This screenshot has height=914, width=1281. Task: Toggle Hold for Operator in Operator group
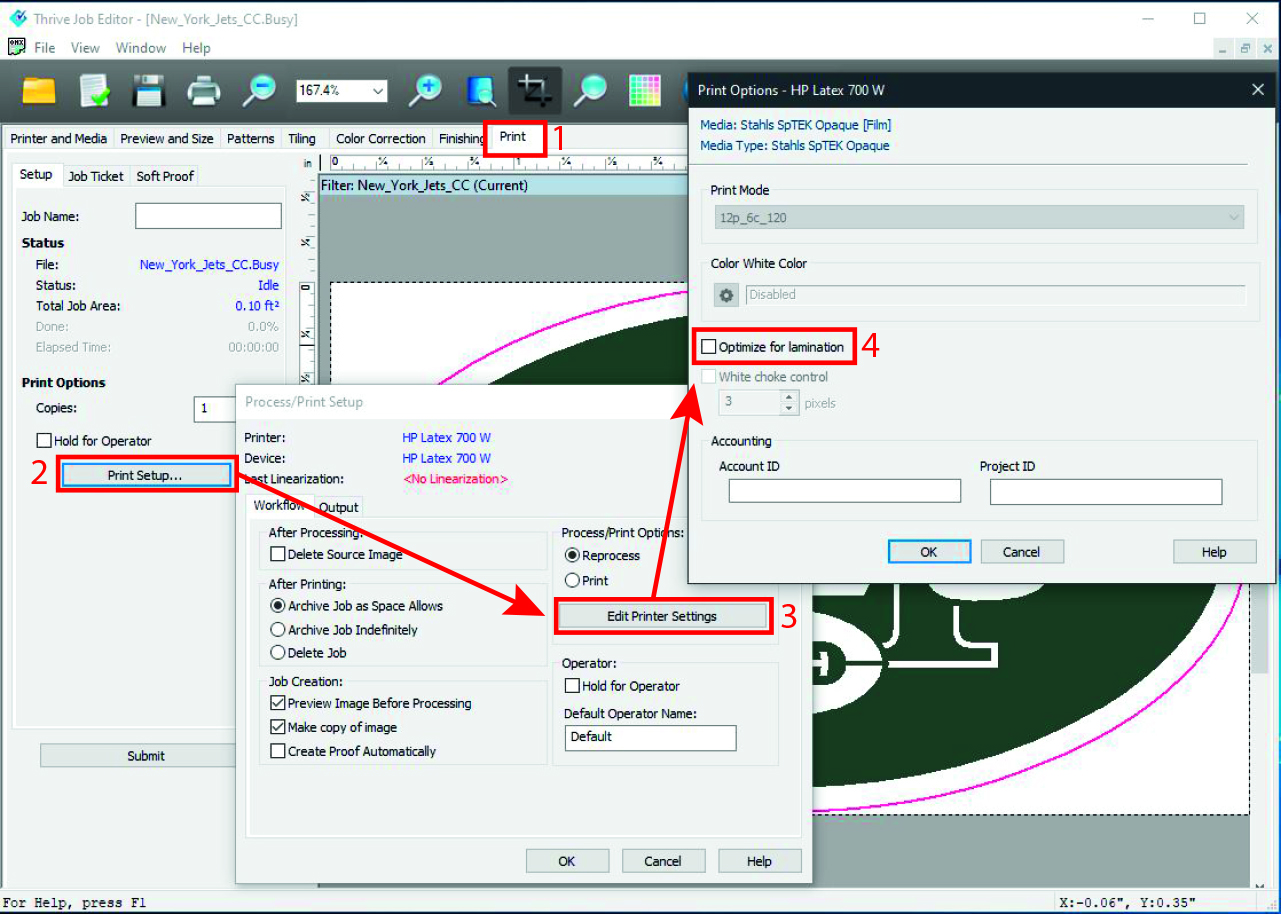(x=572, y=686)
